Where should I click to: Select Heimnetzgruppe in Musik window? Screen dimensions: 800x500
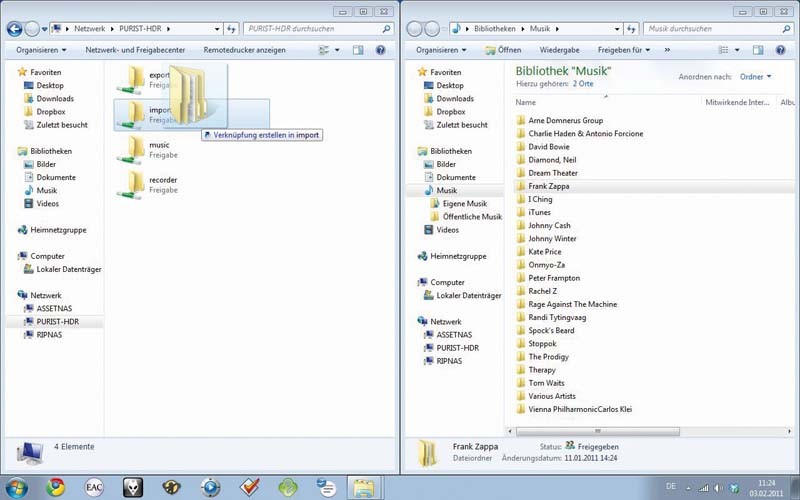pos(458,256)
